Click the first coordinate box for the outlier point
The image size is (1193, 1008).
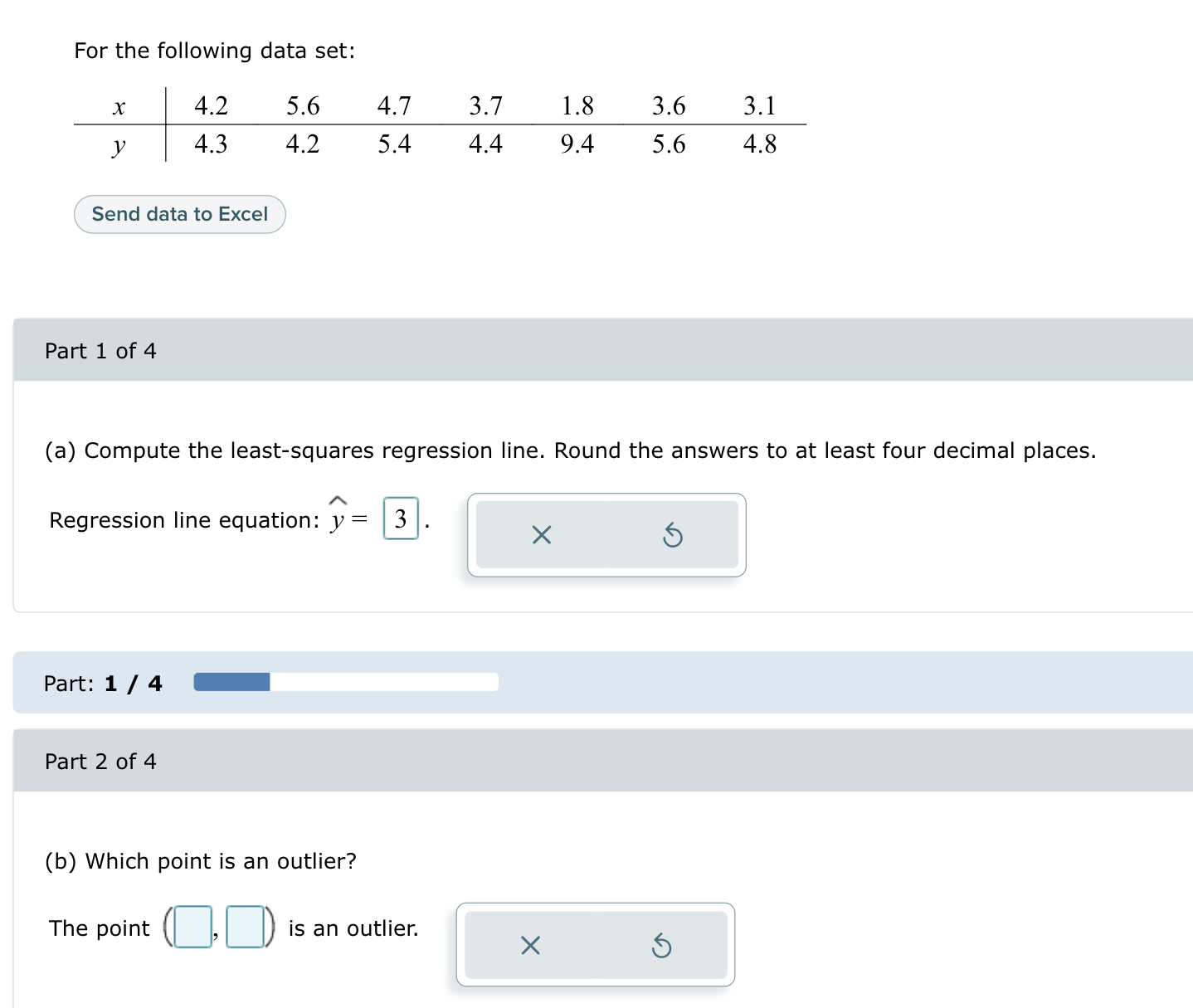click(x=192, y=928)
